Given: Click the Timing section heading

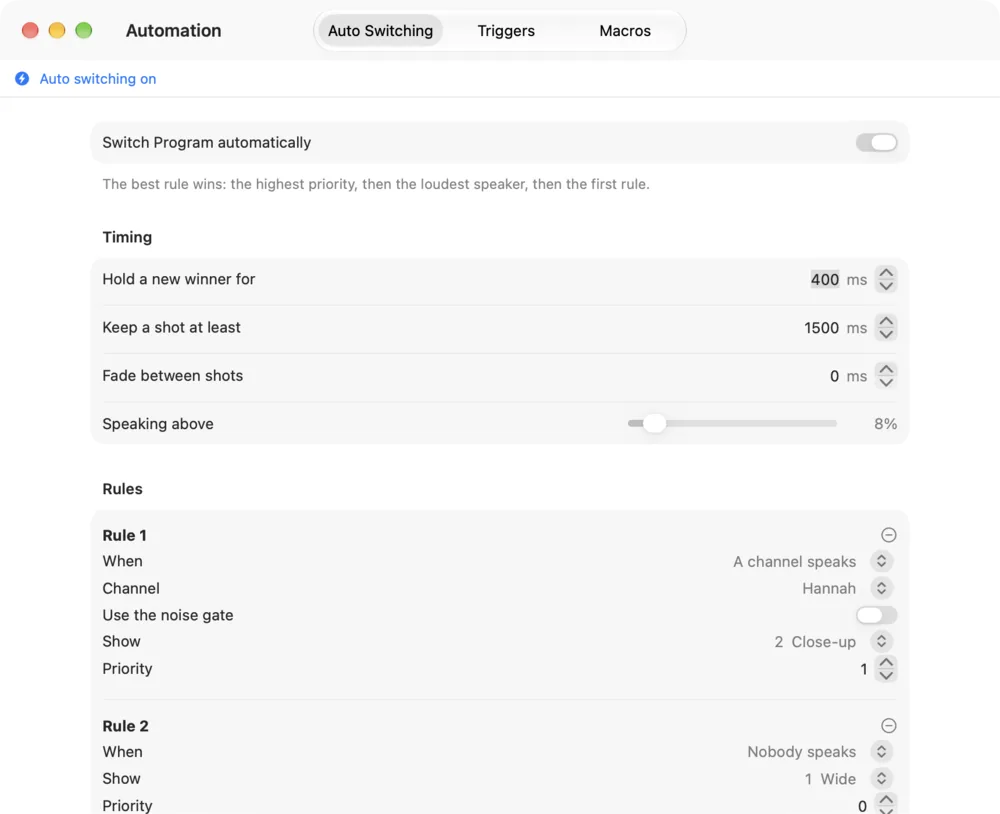Looking at the screenshot, I should click(x=127, y=237).
